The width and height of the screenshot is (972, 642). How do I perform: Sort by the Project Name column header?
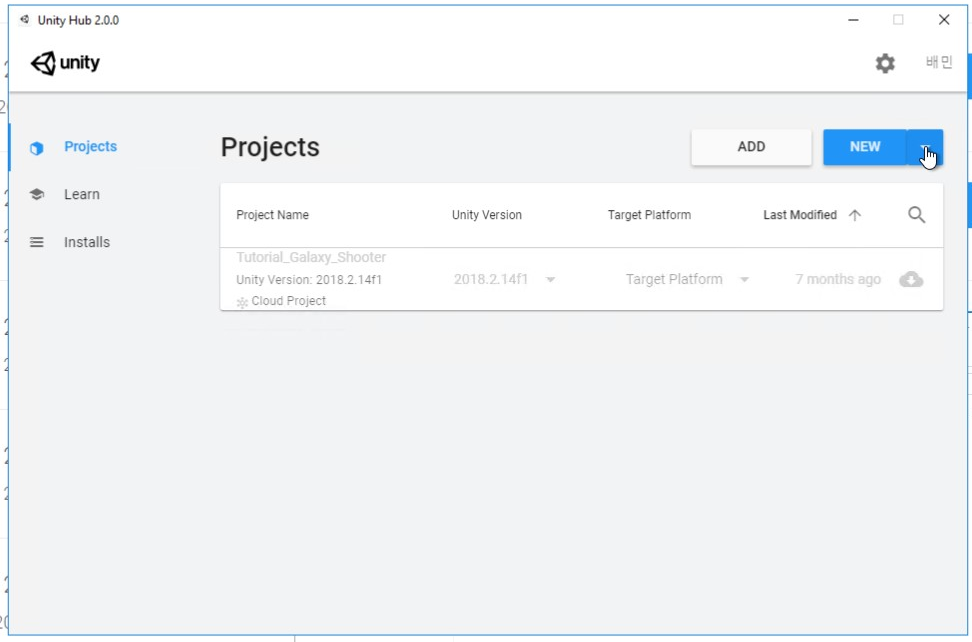coord(272,215)
